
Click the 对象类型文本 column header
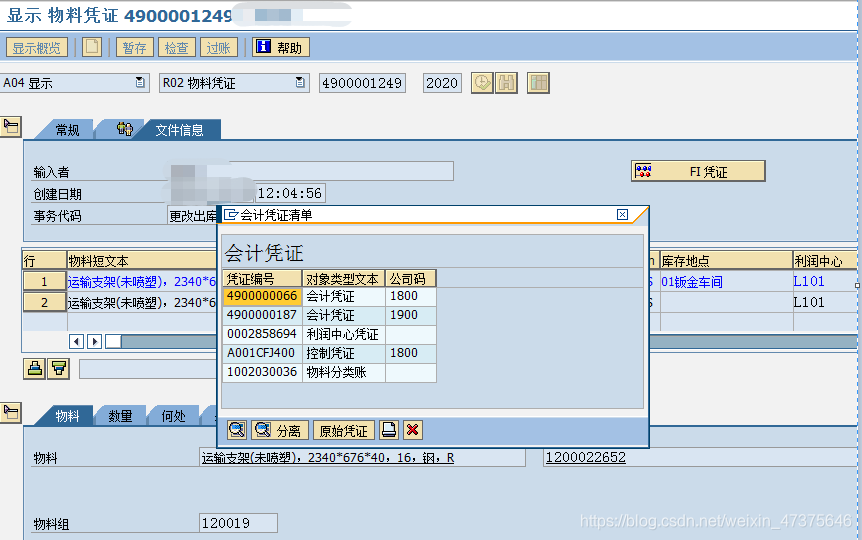(344, 279)
